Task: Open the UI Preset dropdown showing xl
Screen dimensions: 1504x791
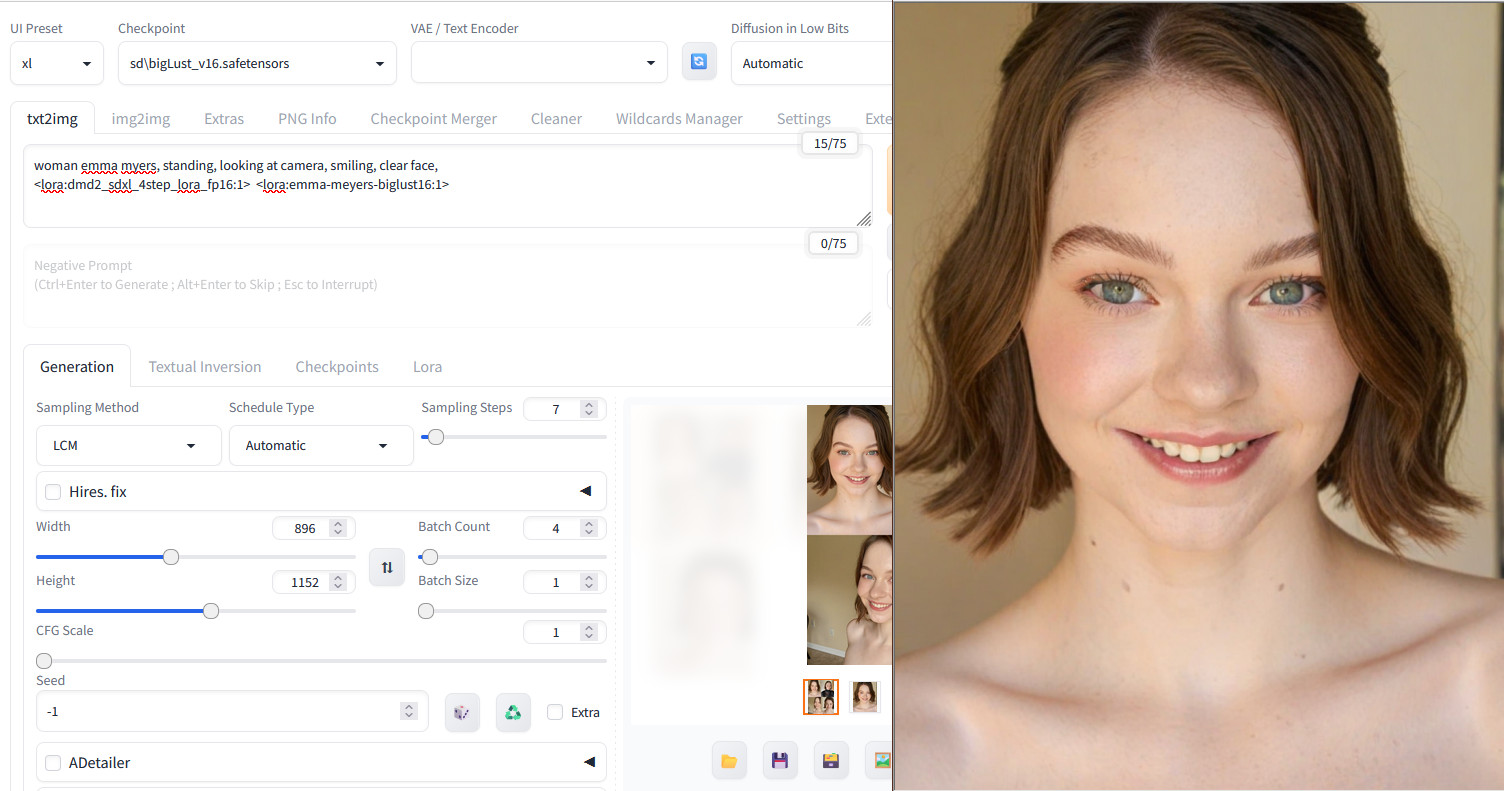Action: [57, 63]
